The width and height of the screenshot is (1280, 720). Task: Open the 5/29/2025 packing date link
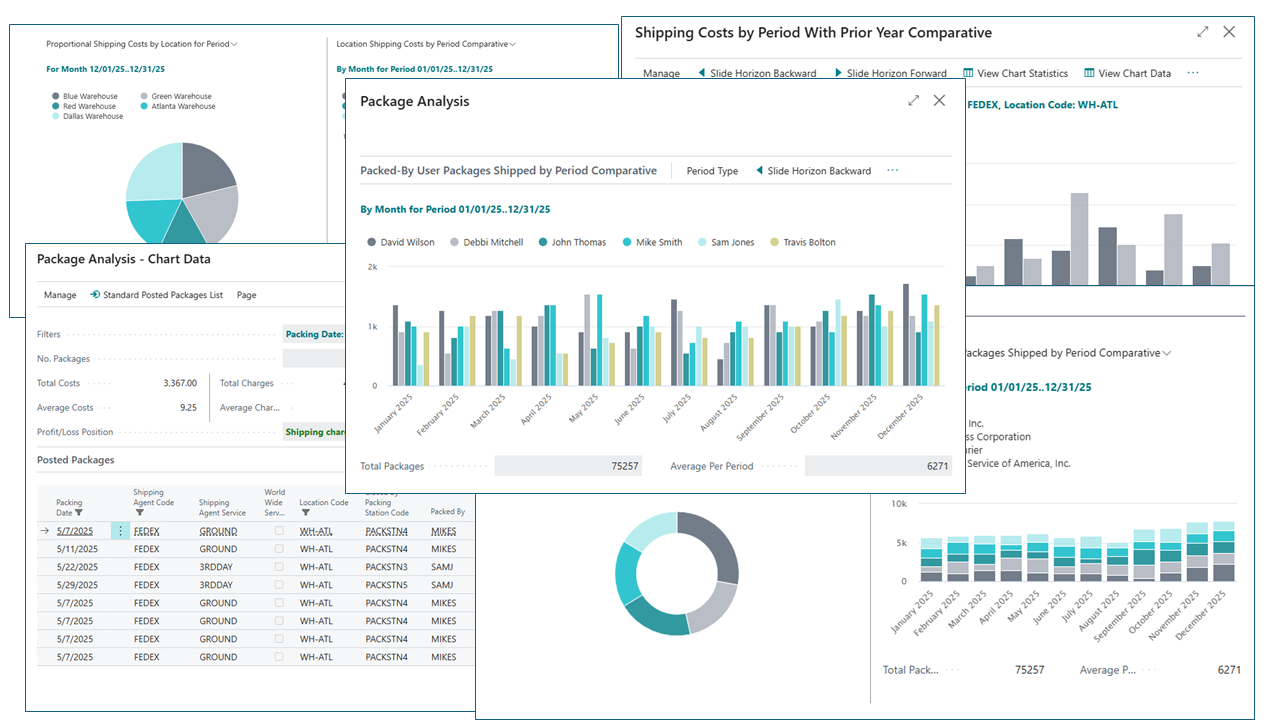(76, 585)
